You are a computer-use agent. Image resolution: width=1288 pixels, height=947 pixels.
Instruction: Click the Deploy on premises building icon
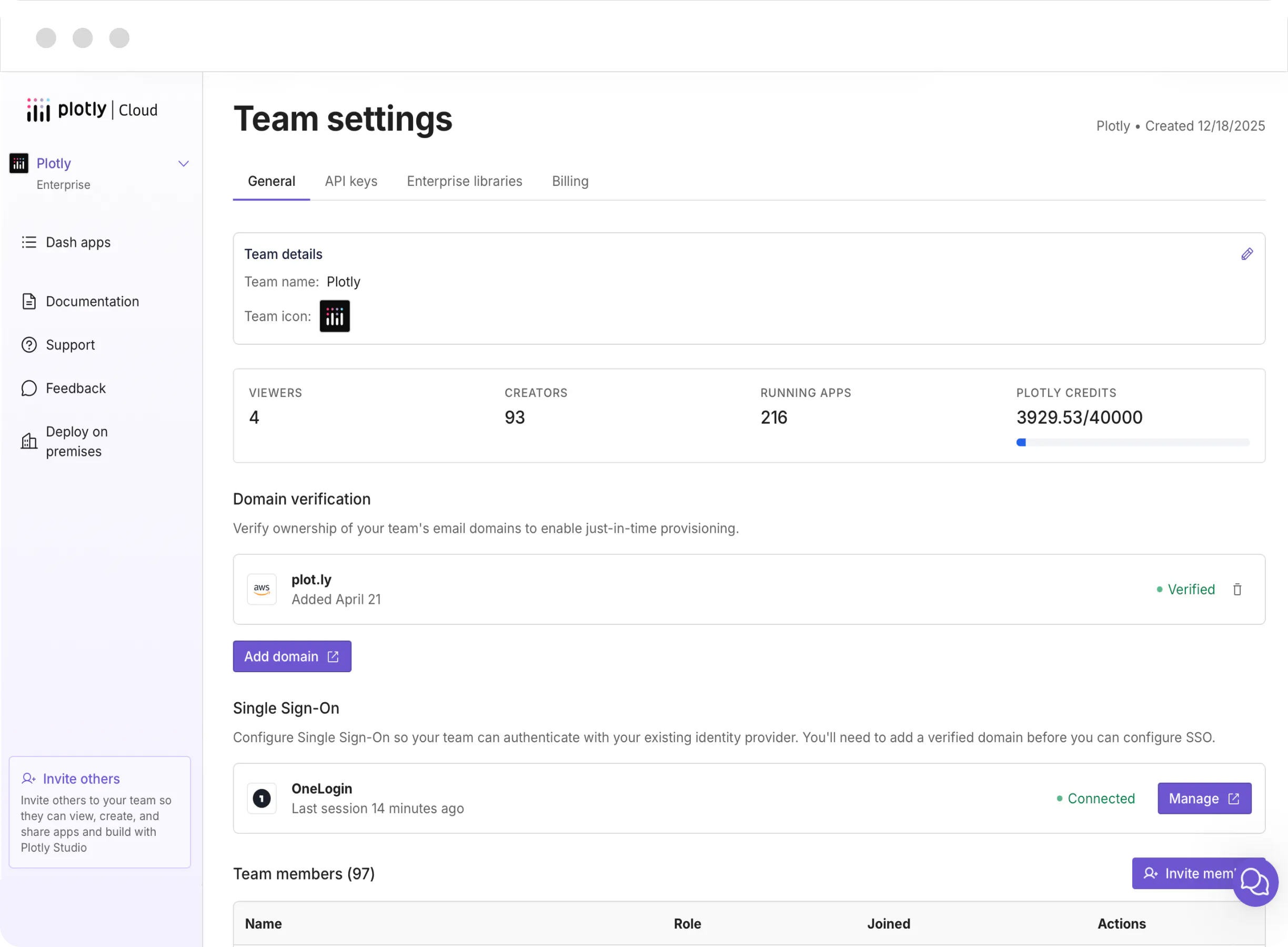(x=29, y=442)
